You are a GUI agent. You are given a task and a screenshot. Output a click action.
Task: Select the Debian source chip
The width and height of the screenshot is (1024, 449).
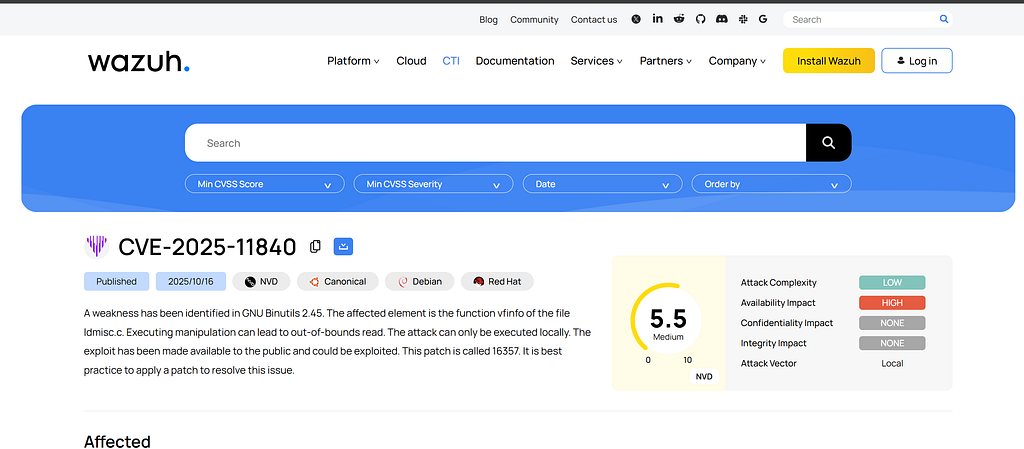[419, 281]
